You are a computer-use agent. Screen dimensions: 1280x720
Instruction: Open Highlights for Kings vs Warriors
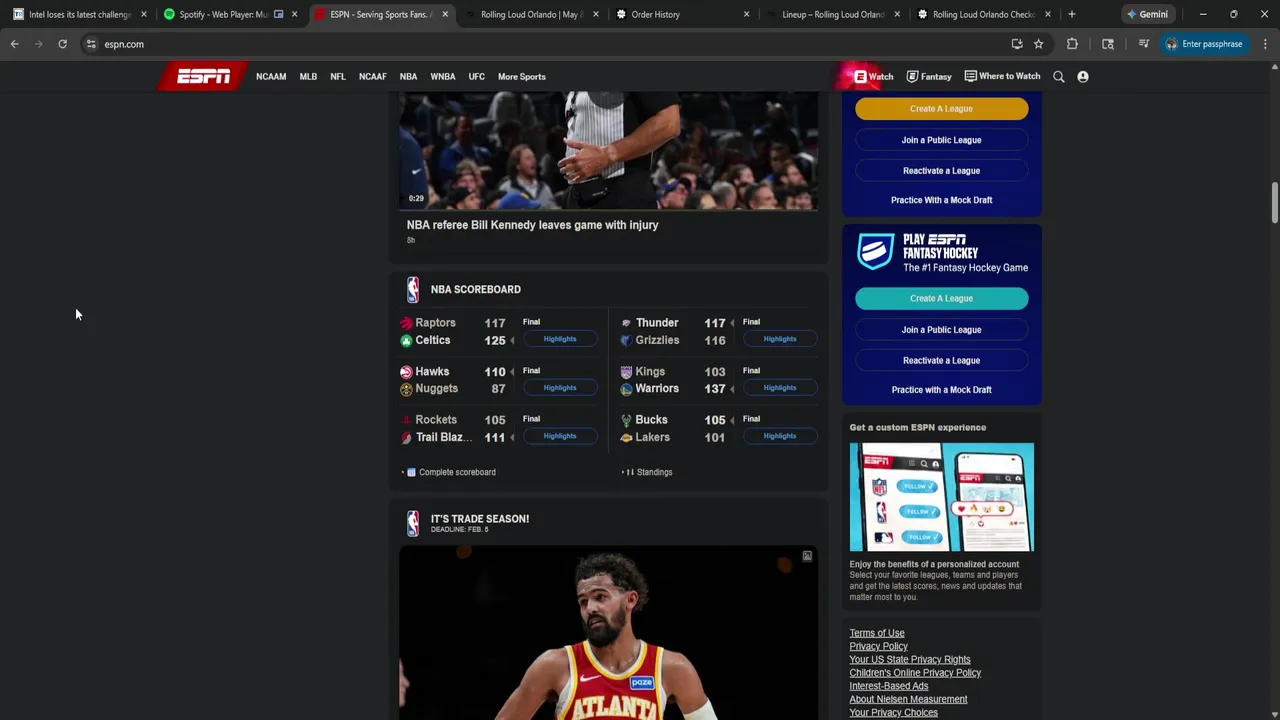point(780,388)
